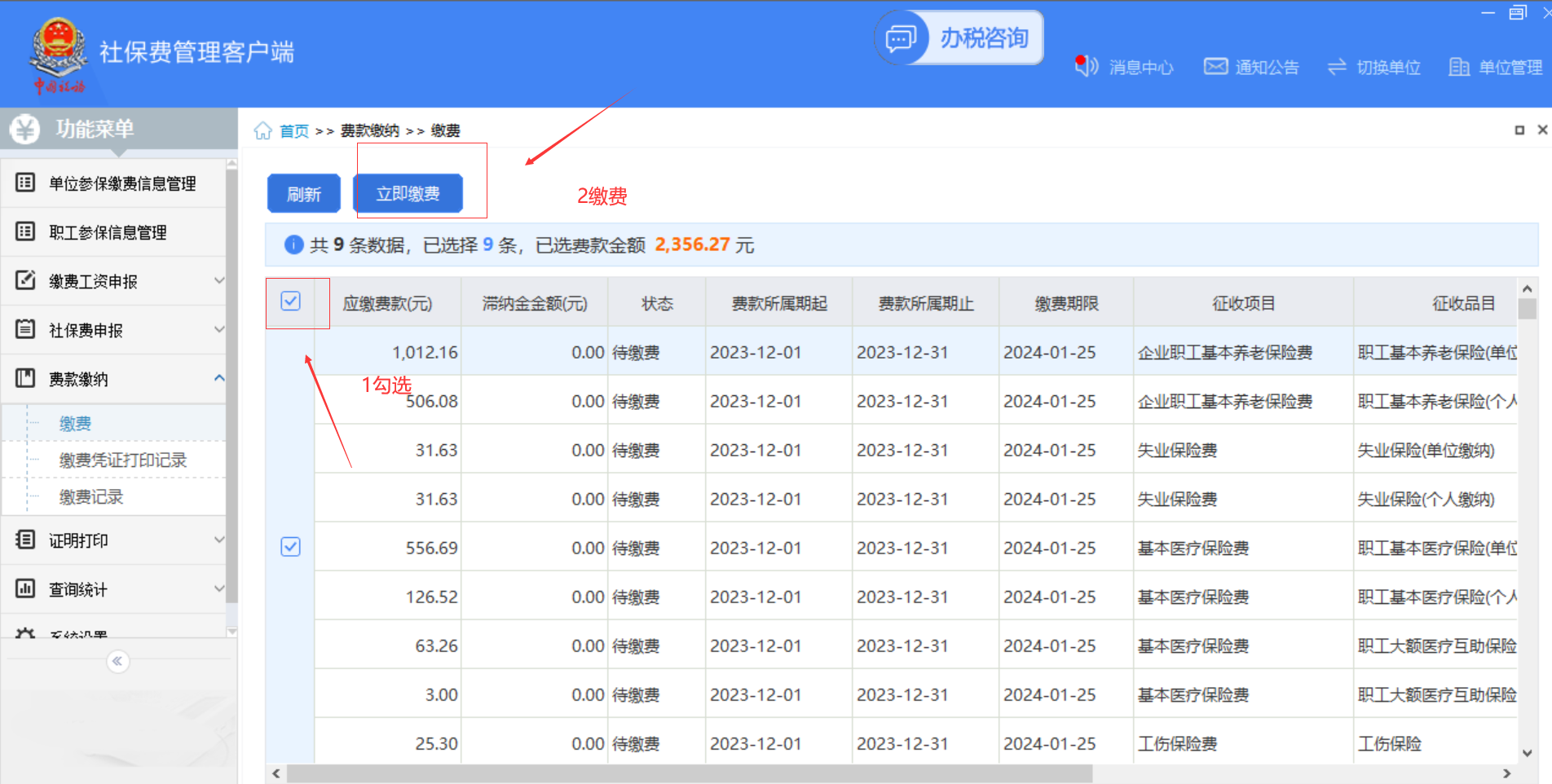Screen dimensions: 1552x784
Task: Open 消息中心 speaker icon
Action: tap(1086, 66)
